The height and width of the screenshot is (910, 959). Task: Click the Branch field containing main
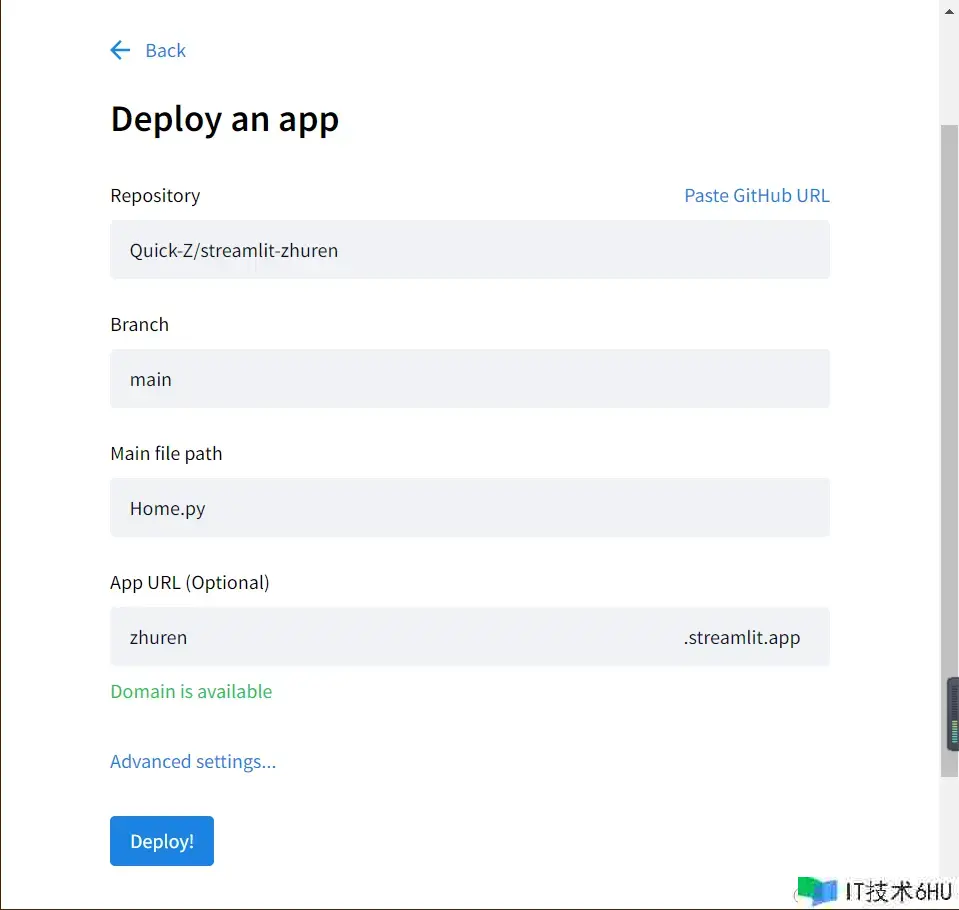point(469,379)
